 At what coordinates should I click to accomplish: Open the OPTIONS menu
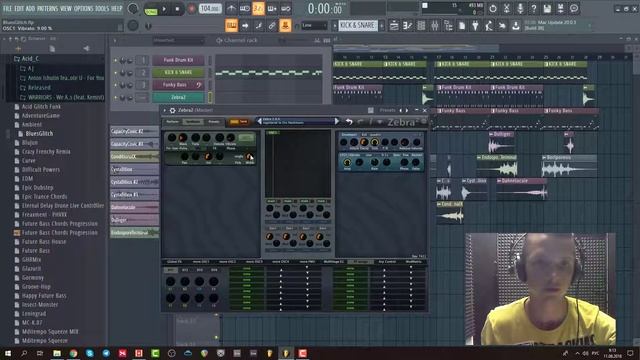(83, 9)
